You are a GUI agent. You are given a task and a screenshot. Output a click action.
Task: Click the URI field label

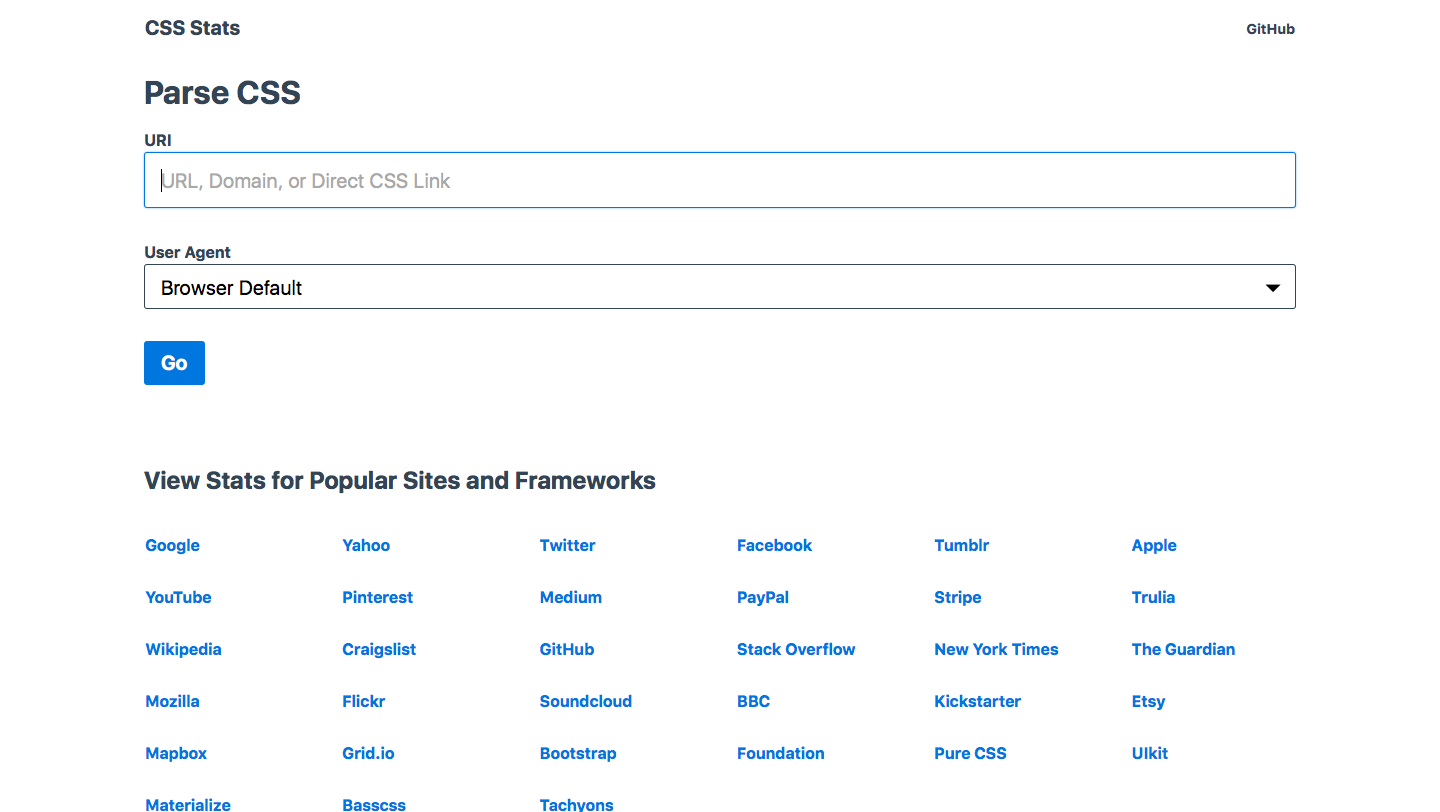[158, 141]
